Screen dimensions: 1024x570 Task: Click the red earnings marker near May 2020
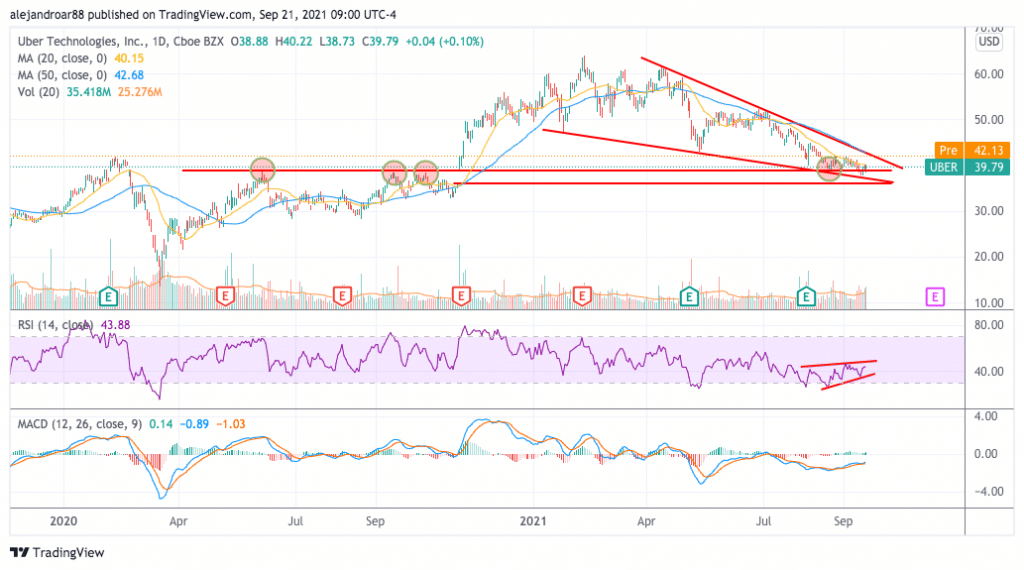225,297
